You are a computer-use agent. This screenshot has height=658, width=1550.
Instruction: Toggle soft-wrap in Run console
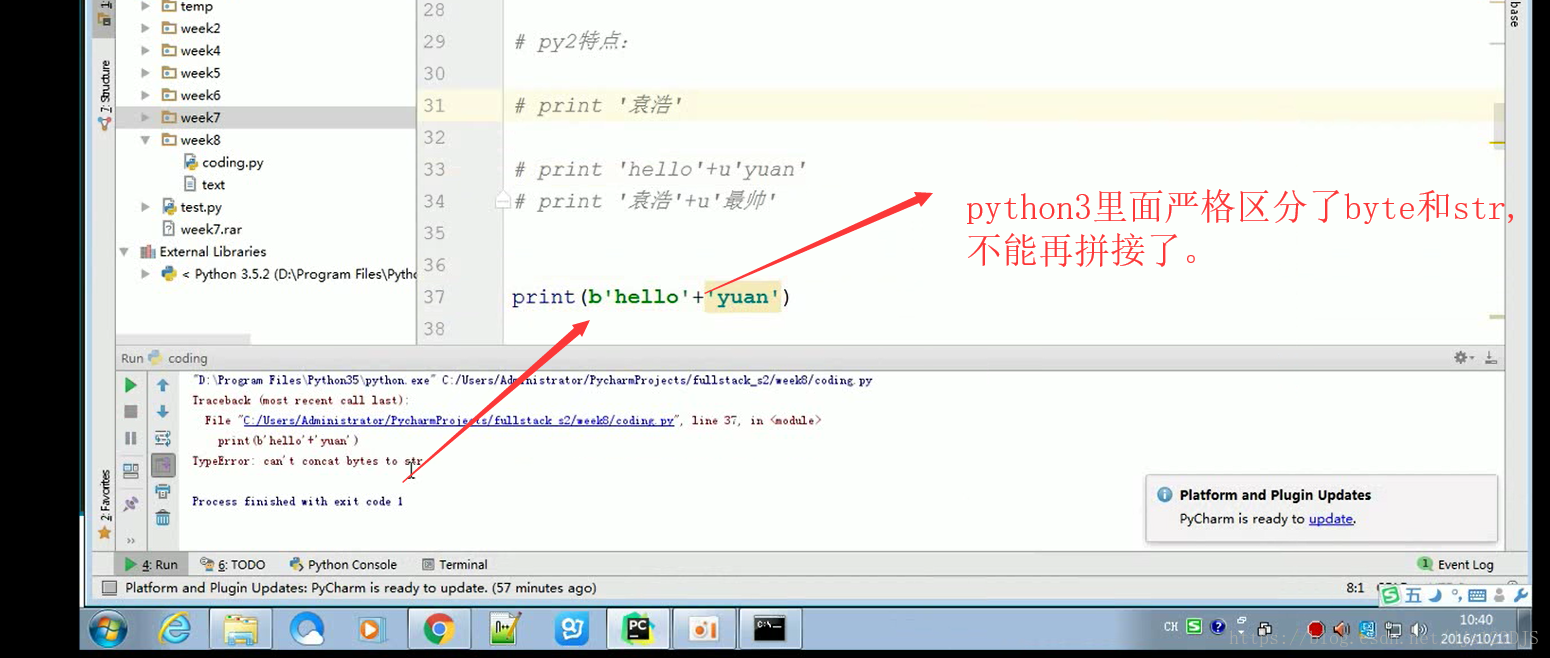coord(163,438)
